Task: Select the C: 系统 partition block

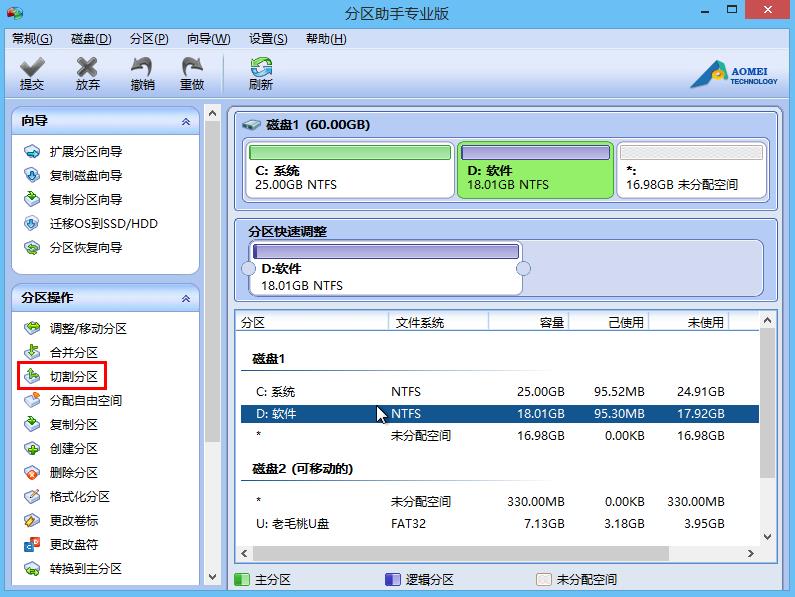Action: click(350, 170)
